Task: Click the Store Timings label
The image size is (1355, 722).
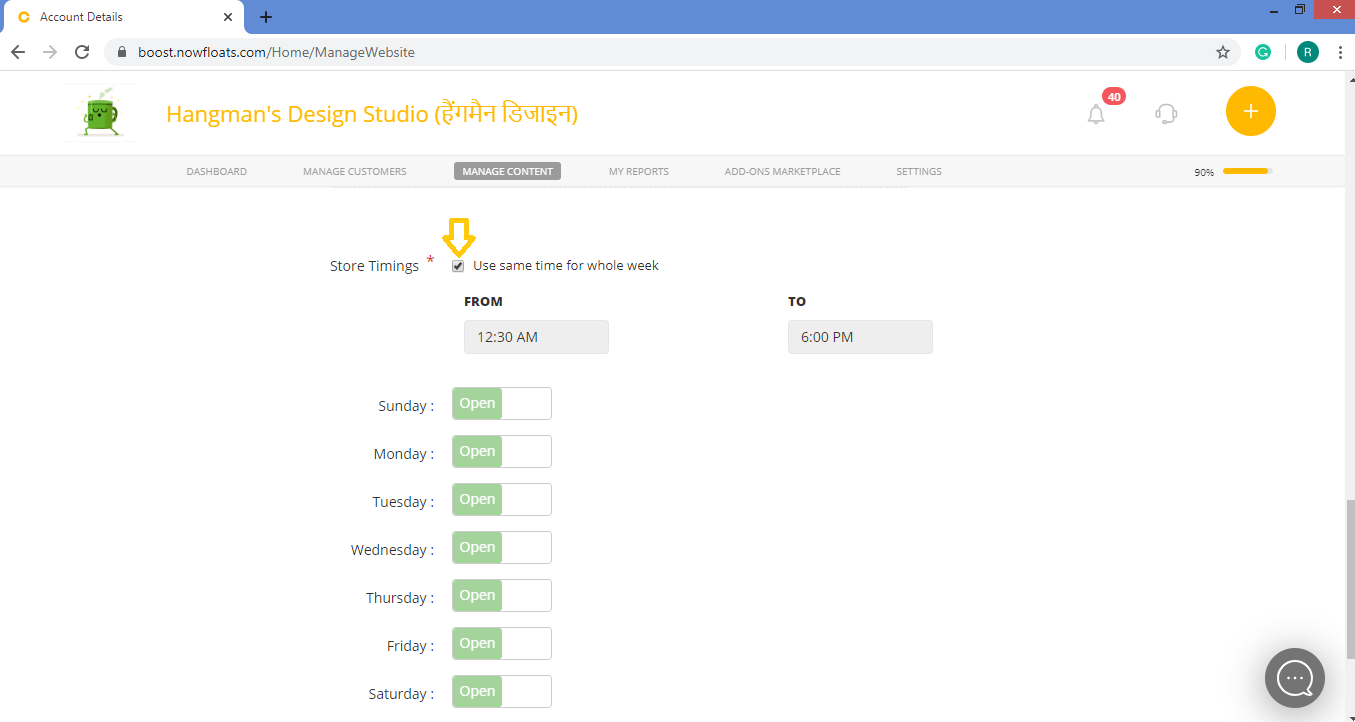Action: tap(374, 266)
